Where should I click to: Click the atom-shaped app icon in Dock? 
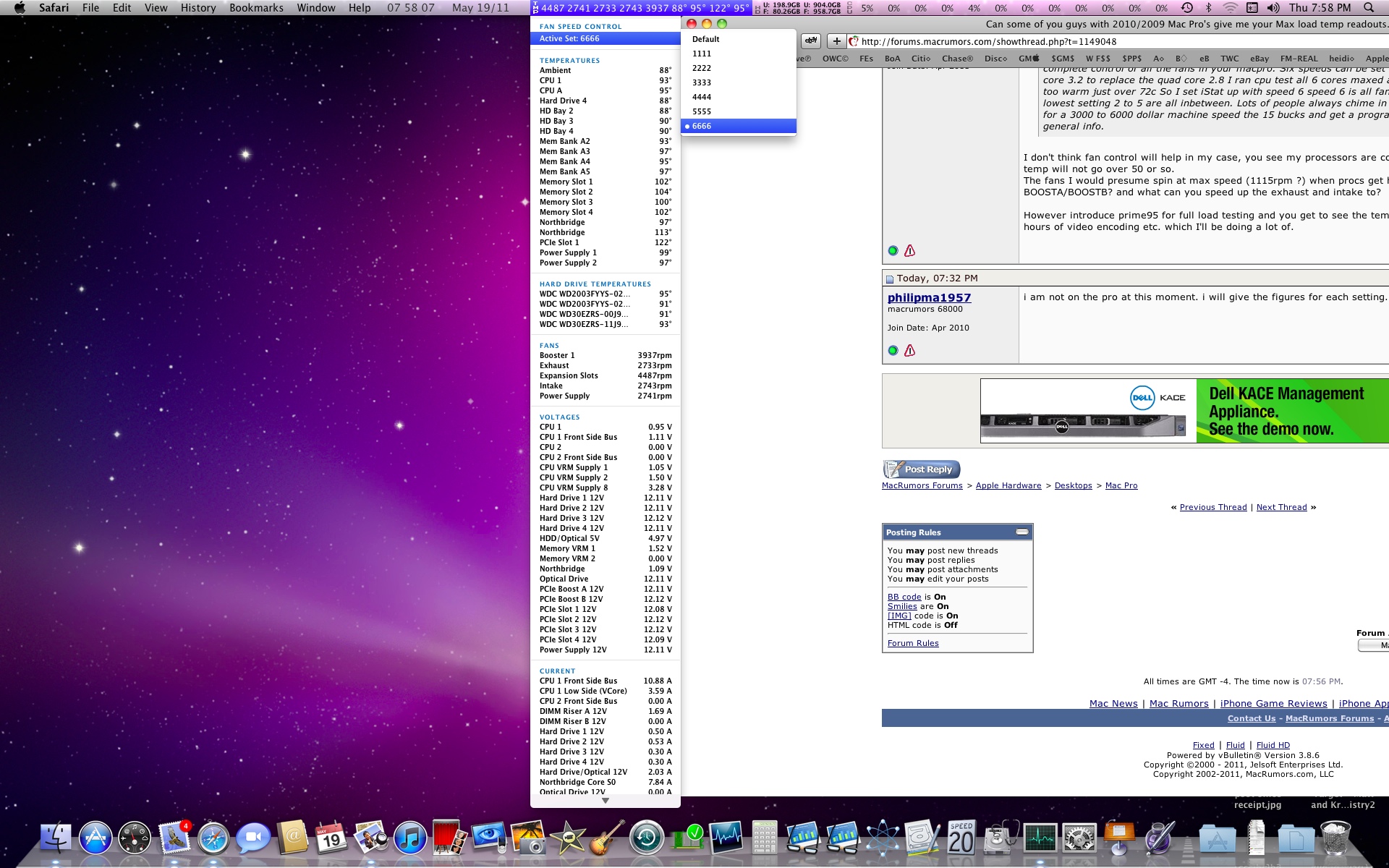[883, 838]
